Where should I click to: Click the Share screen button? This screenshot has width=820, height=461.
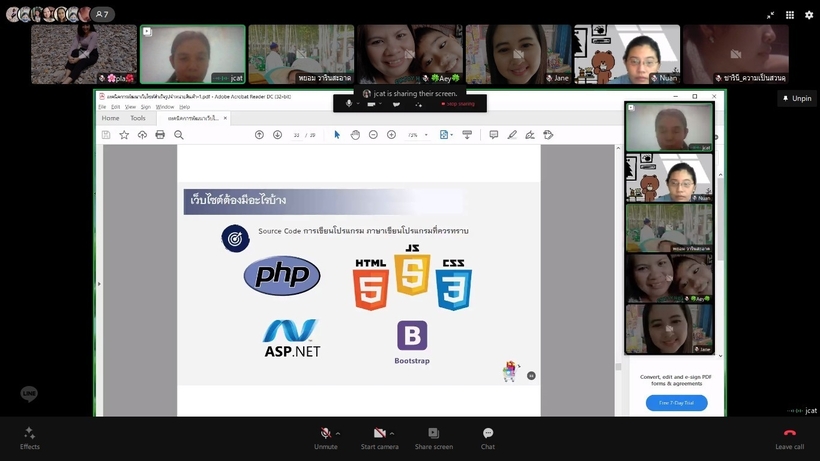point(434,438)
